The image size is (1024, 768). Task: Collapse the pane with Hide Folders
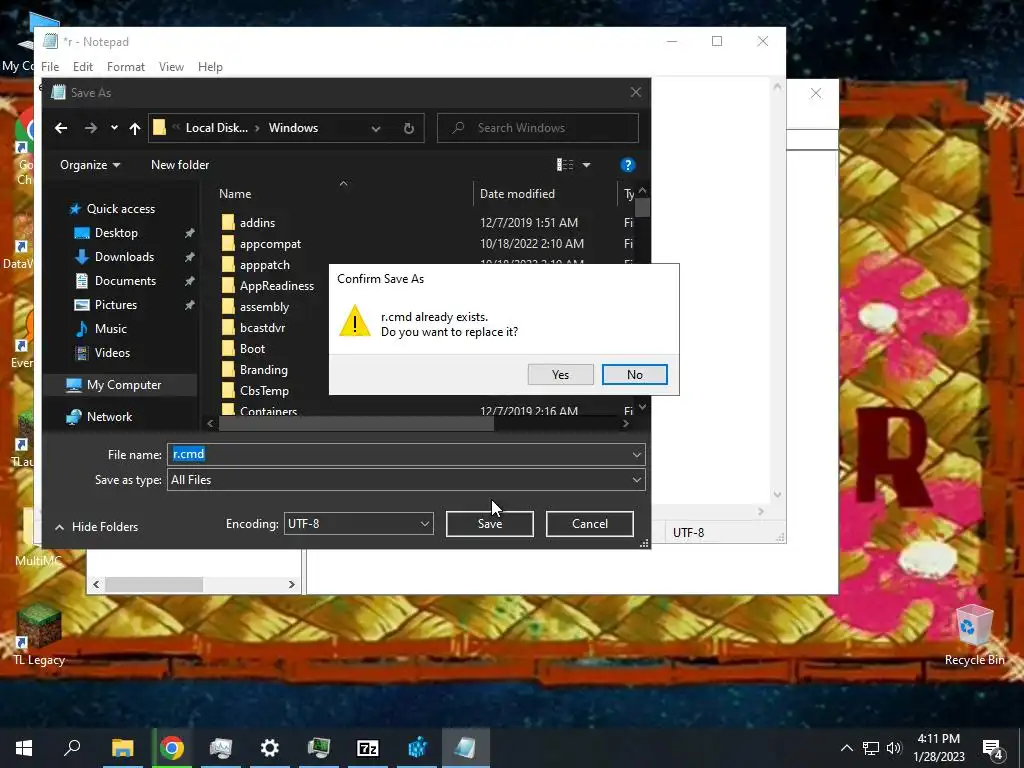point(97,526)
